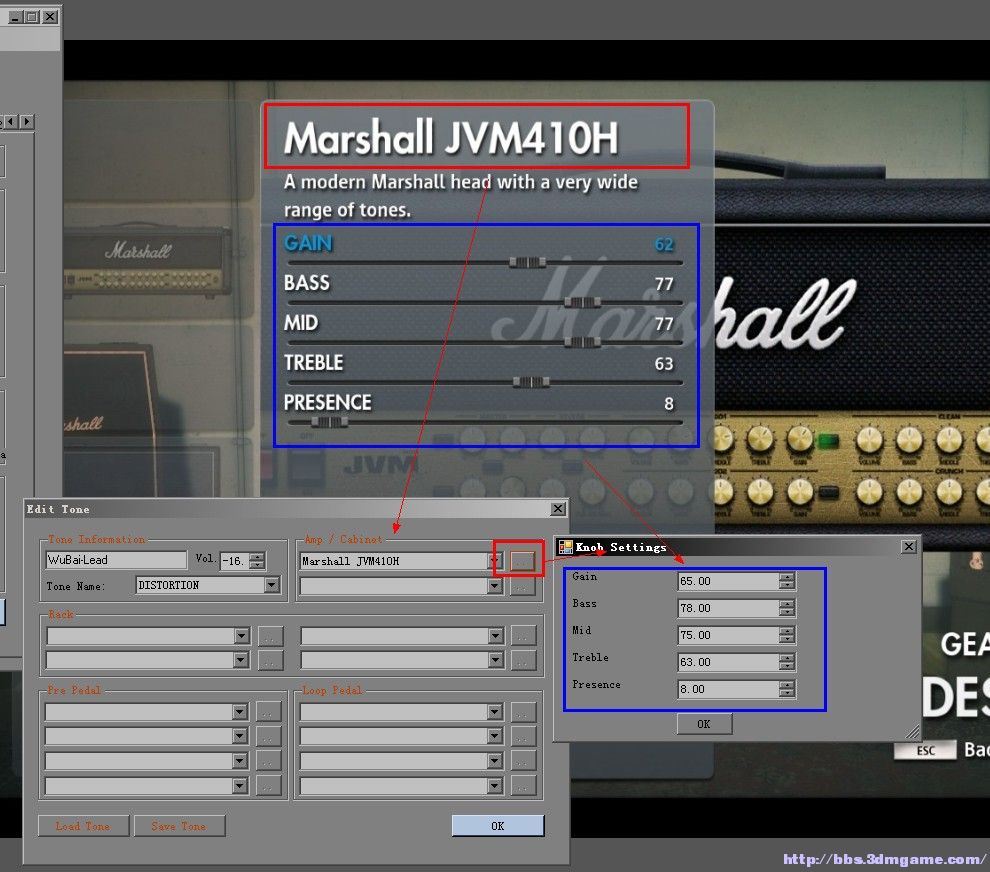Click the ESC Back key icon
Viewport: 990px width, 872px height.
[926, 751]
